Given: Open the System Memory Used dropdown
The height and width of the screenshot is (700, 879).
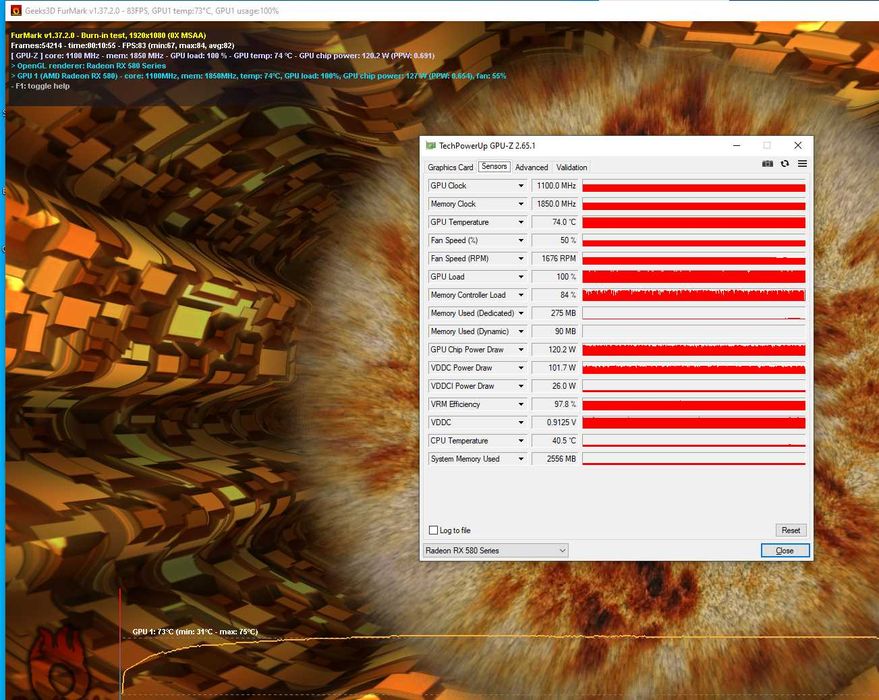Looking at the screenshot, I should [521, 459].
